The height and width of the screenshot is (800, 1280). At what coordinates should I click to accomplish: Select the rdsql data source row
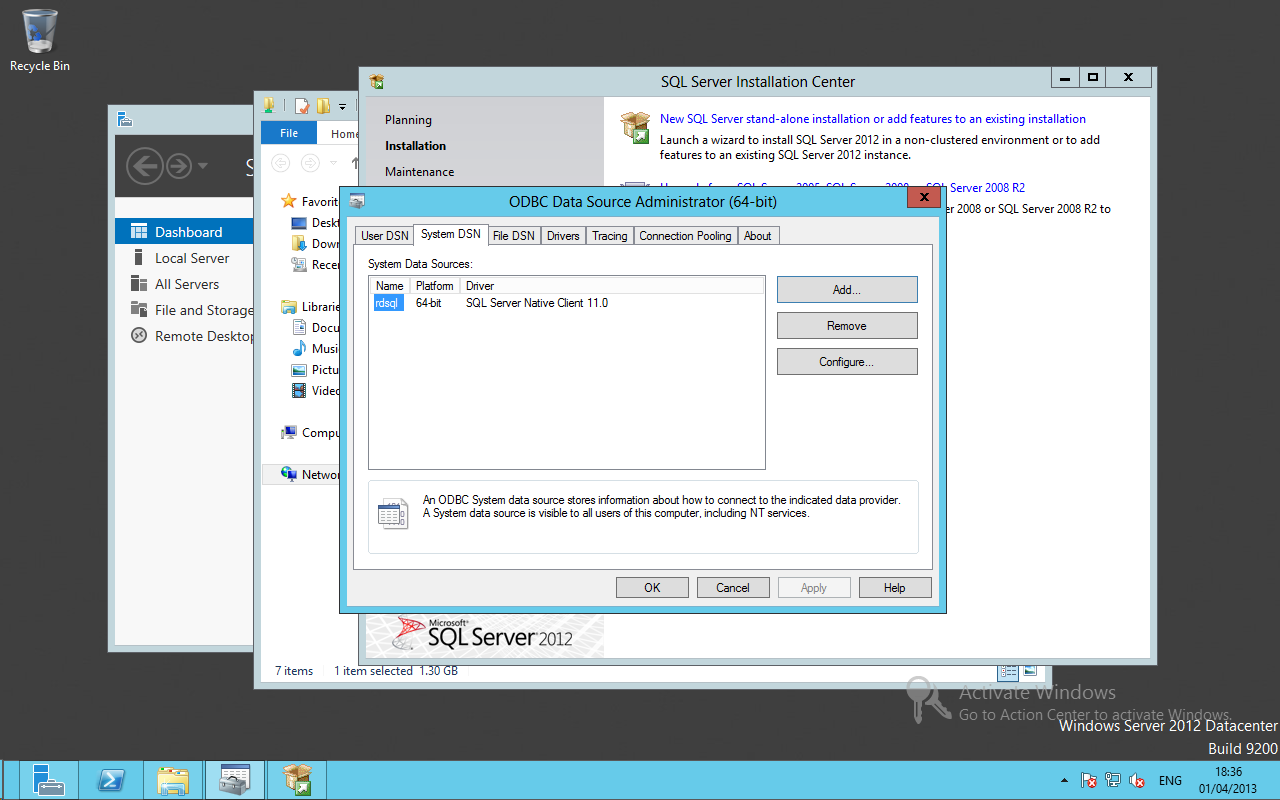[566, 303]
